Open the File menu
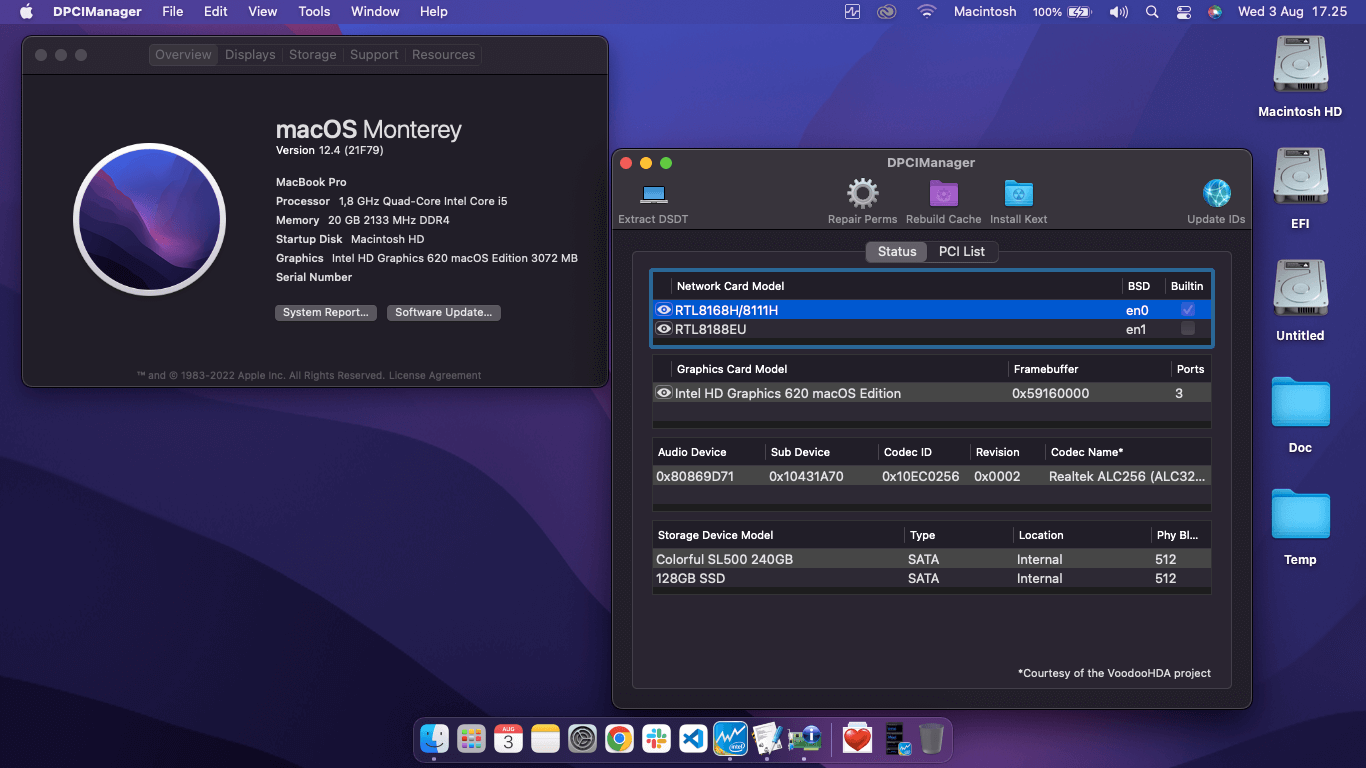The width and height of the screenshot is (1366, 768). click(x=173, y=12)
